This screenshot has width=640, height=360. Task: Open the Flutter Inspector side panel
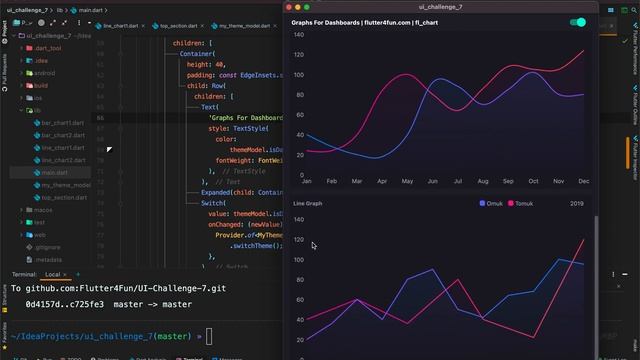point(635,158)
